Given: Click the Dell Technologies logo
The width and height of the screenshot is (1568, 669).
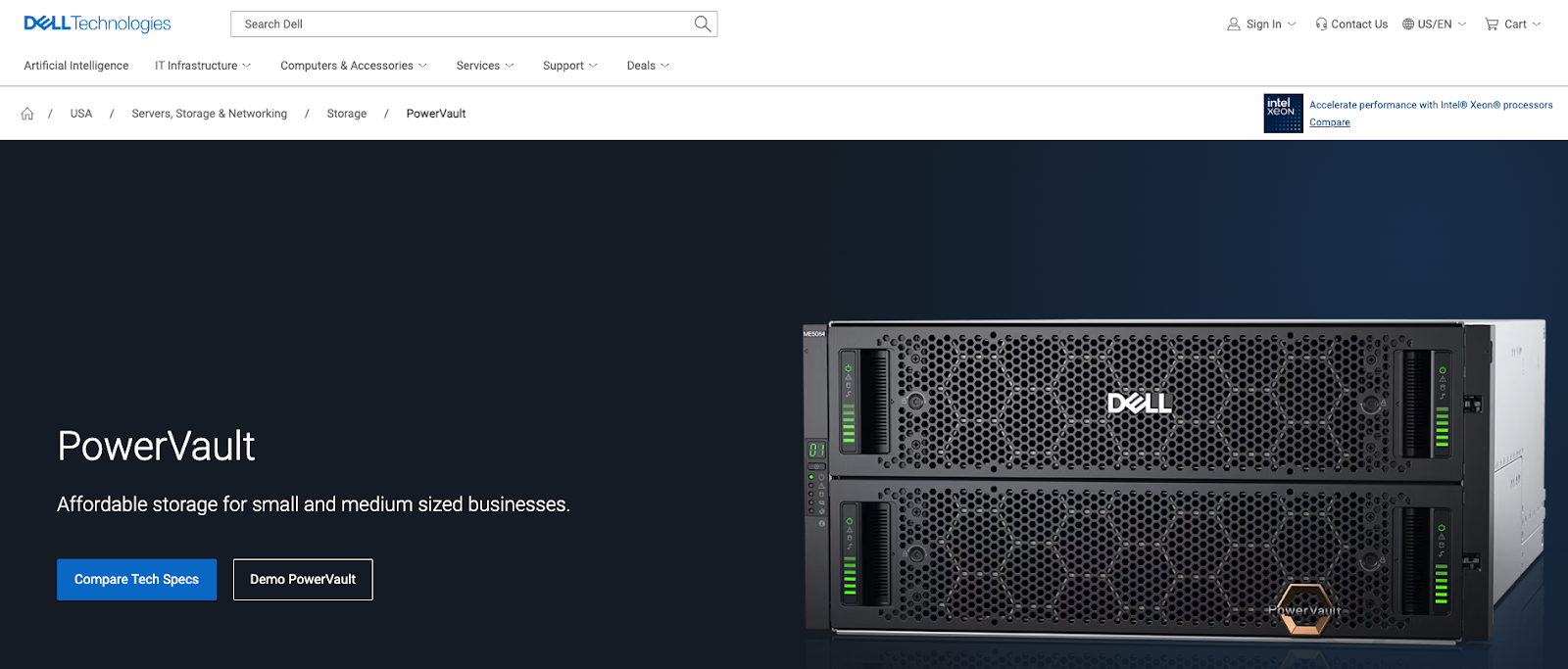Looking at the screenshot, I should [97, 24].
